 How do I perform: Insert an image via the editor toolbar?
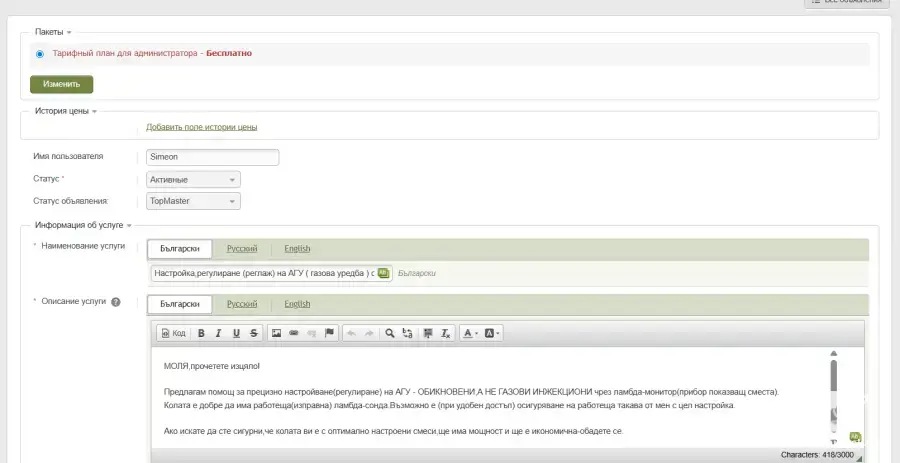coord(276,333)
